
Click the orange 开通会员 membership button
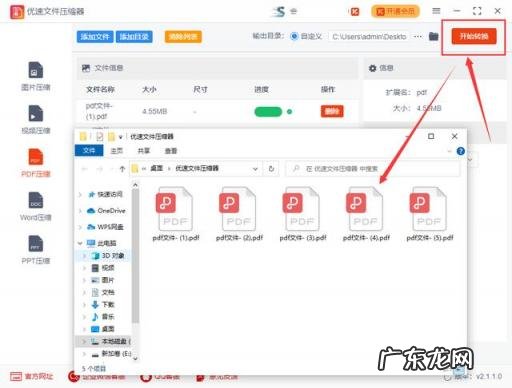(x=395, y=12)
